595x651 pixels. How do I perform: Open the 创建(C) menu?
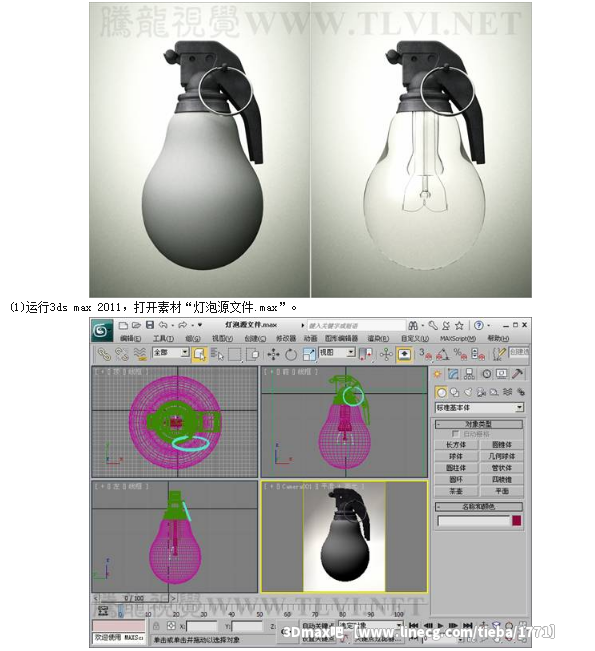coord(255,338)
